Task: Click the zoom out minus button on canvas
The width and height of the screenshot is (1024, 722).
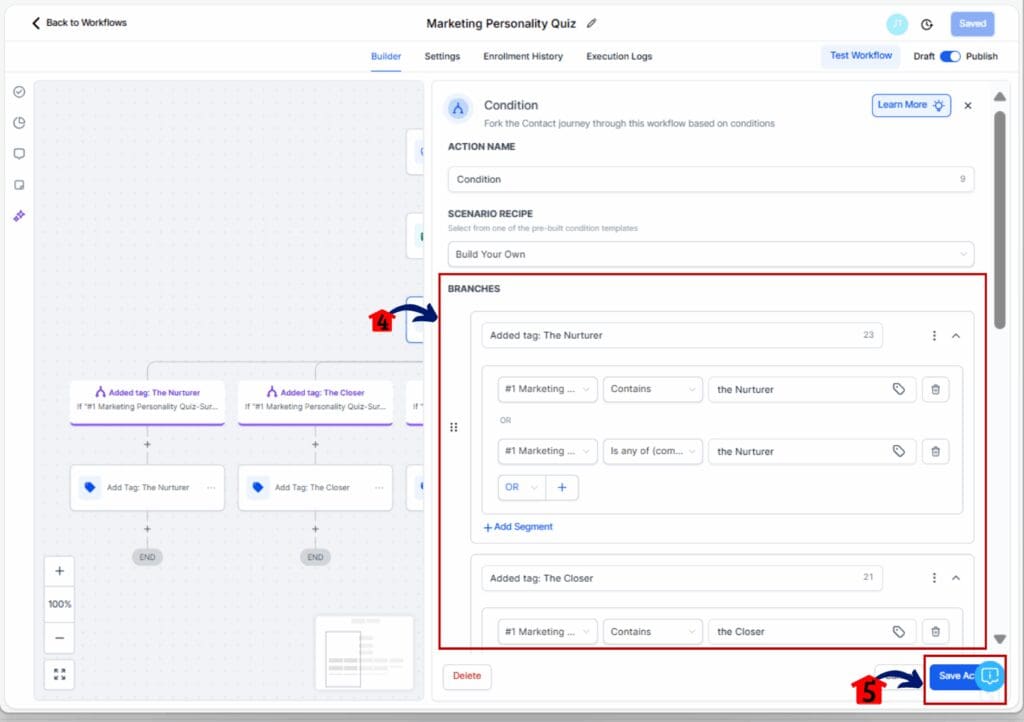Action: 59,637
